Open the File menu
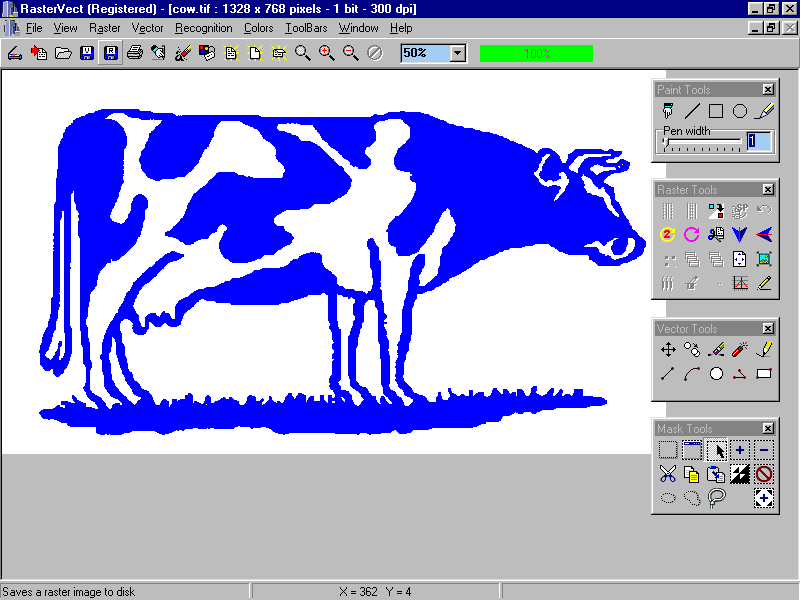 34,28
